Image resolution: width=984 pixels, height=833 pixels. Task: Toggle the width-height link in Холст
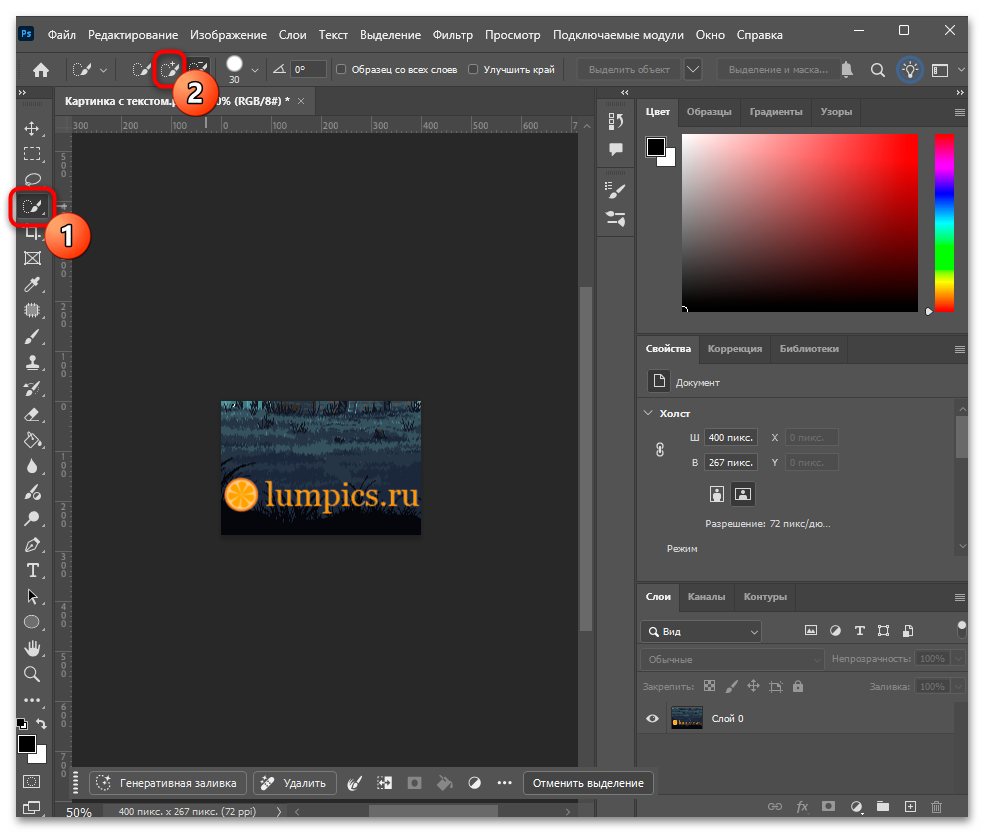[660, 449]
